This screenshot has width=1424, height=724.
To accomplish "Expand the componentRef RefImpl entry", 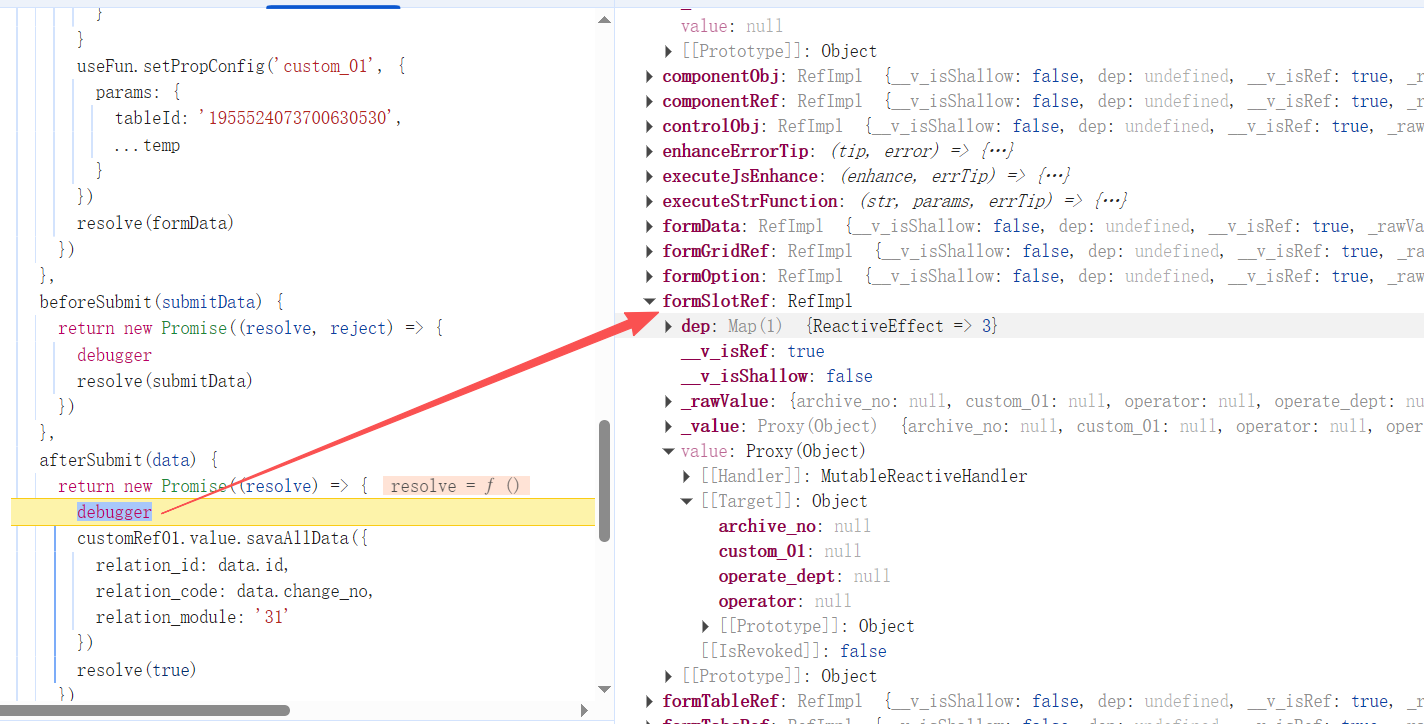I will pyautogui.click(x=650, y=102).
